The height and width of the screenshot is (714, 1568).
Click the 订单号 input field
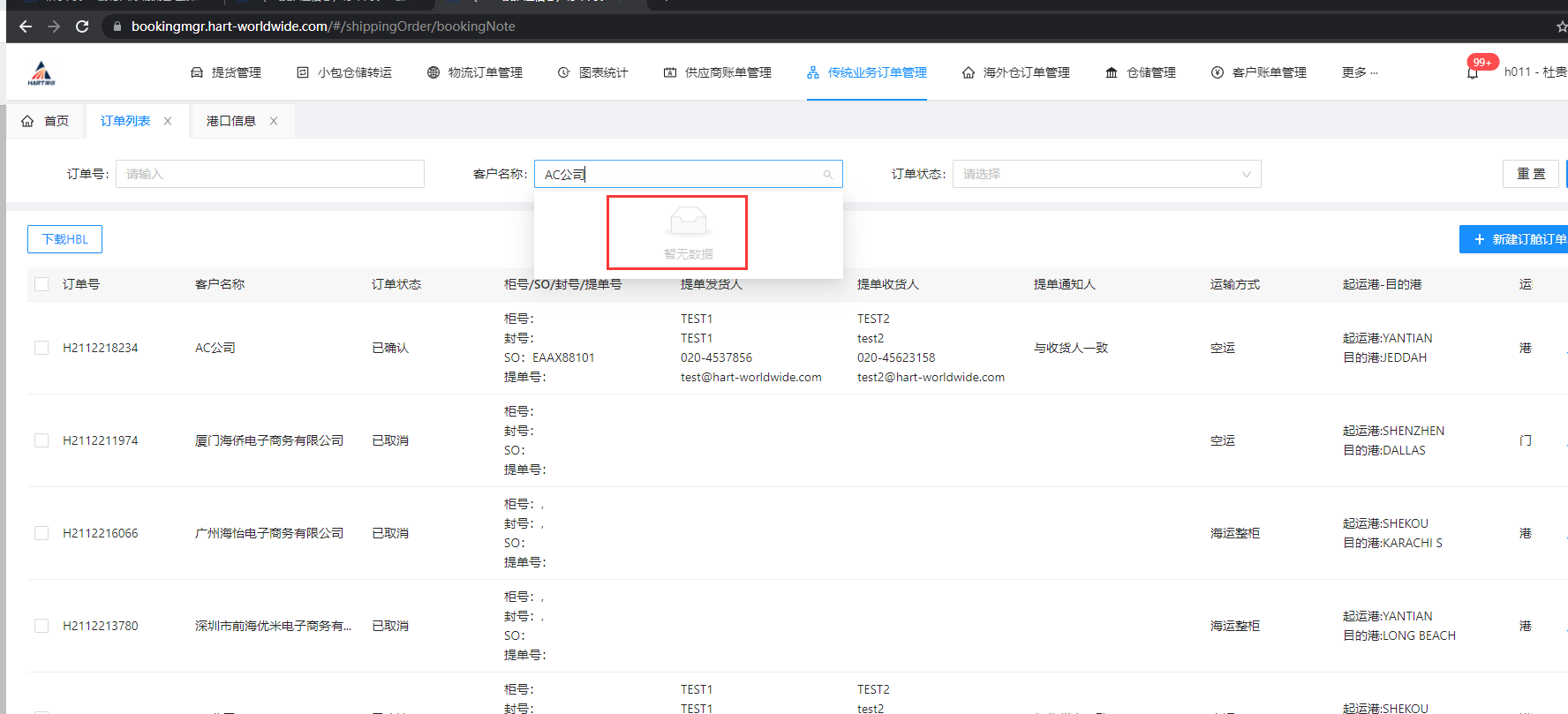(x=269, y=174)
